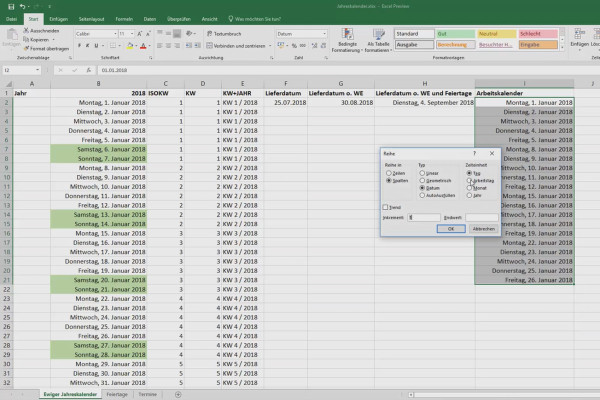Click the add new sheet plus icon
This screenshot has height=400, width=600.
point(178,394)
